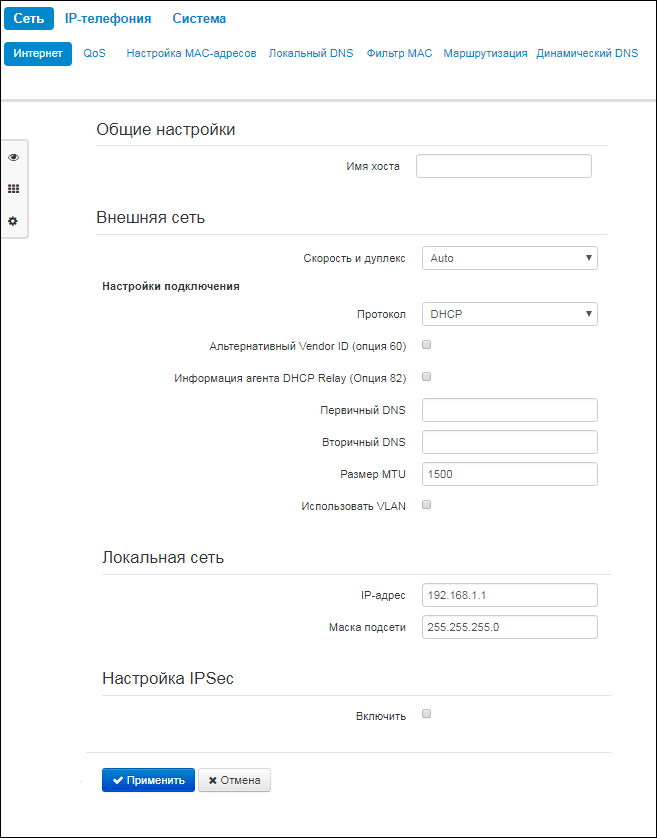The image size is (657, 838).
Task: Select the Сеть main tab
Action: pyautogui.click(x=29, y=19)
